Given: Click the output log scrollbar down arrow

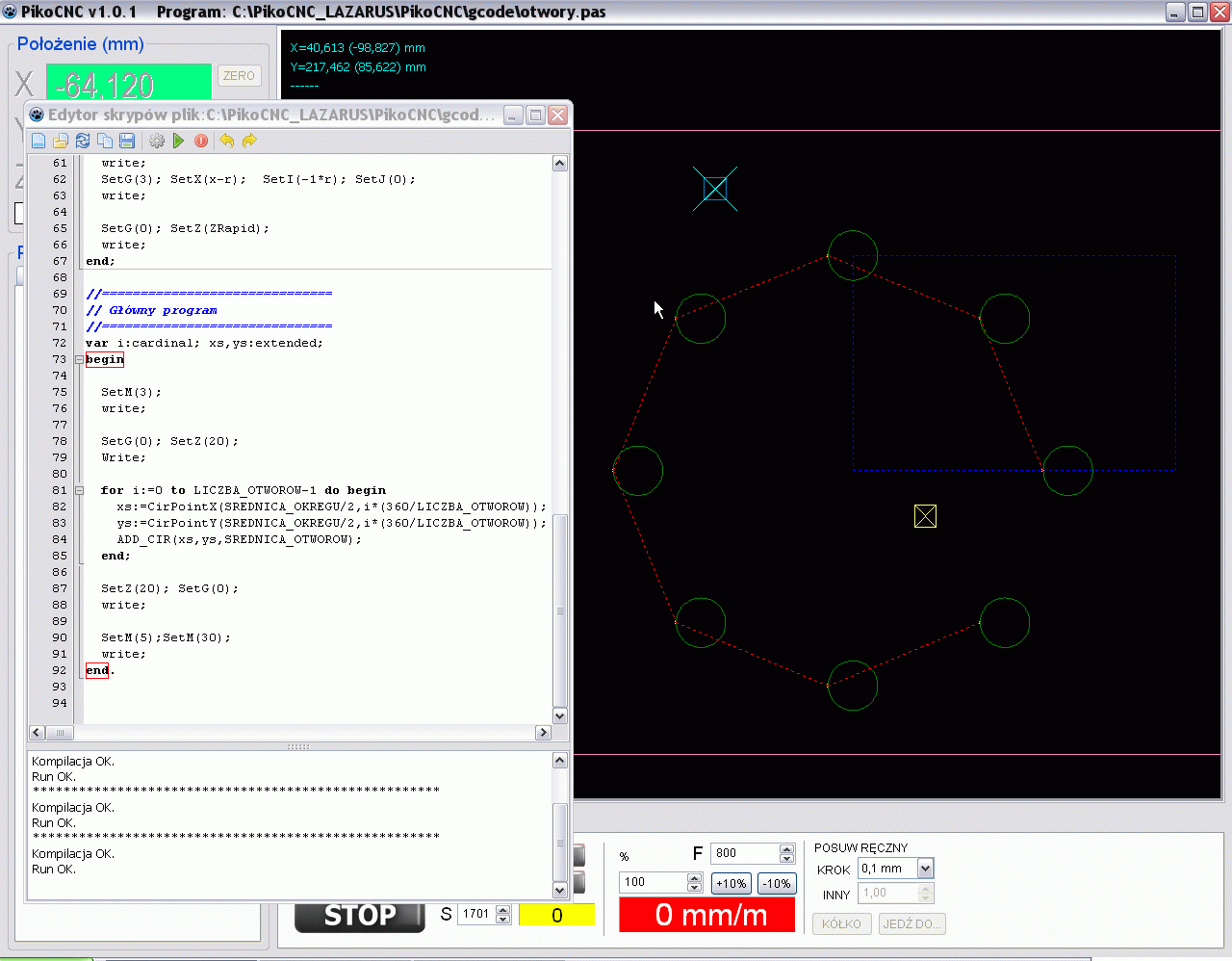Looking at the screenshot, I should click(x=560, y=891).
